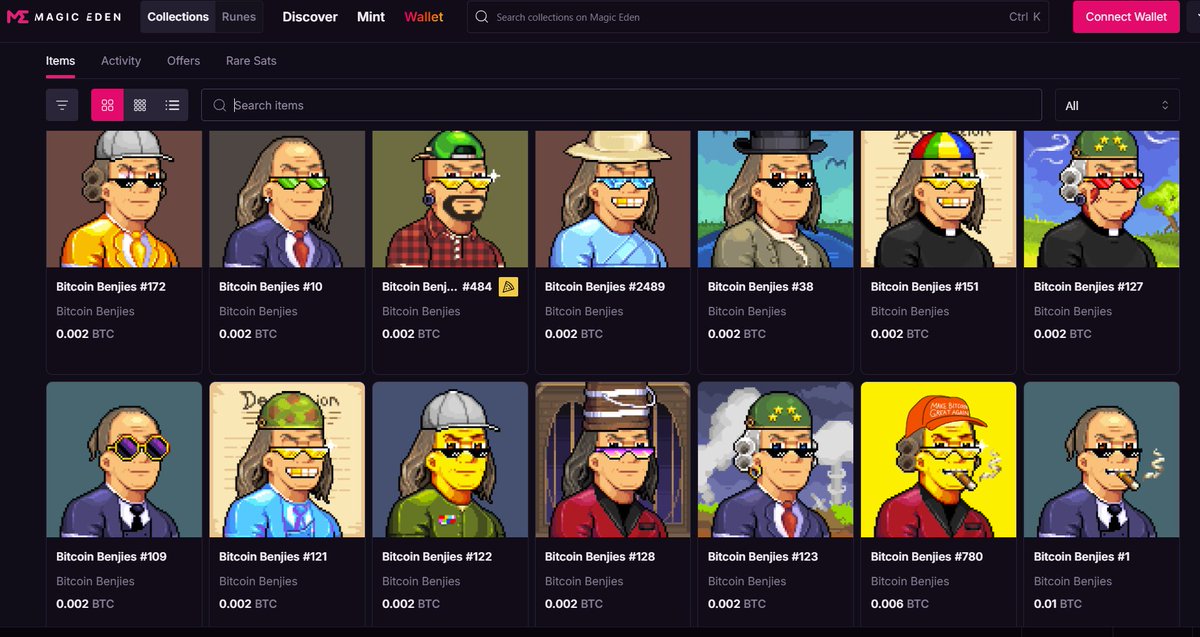This screenshot has width=1200, height=637.
Task: Open Bitcoin Benjies #123 image
Action: 776,459
